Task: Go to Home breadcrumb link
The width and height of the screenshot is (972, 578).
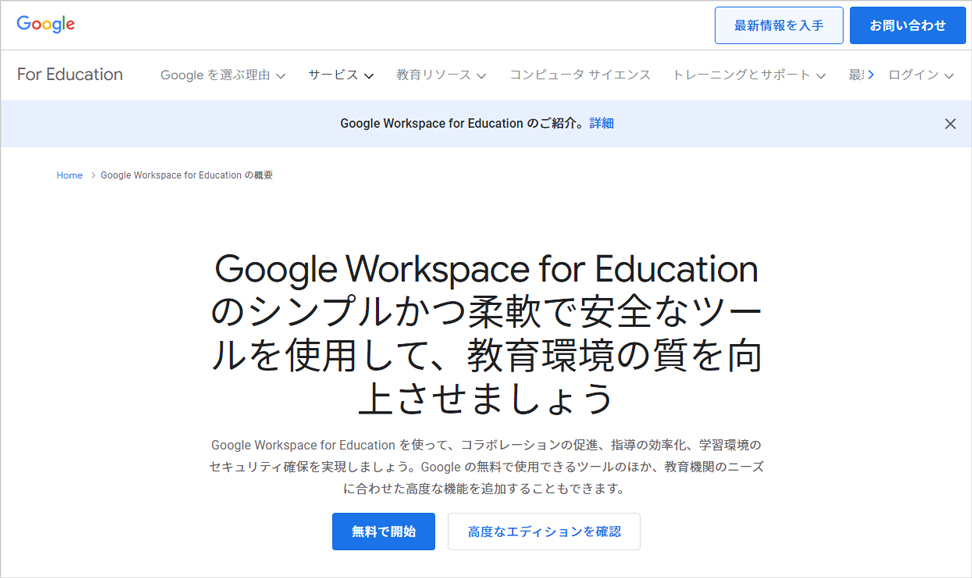Action: [x=69, y=176]
